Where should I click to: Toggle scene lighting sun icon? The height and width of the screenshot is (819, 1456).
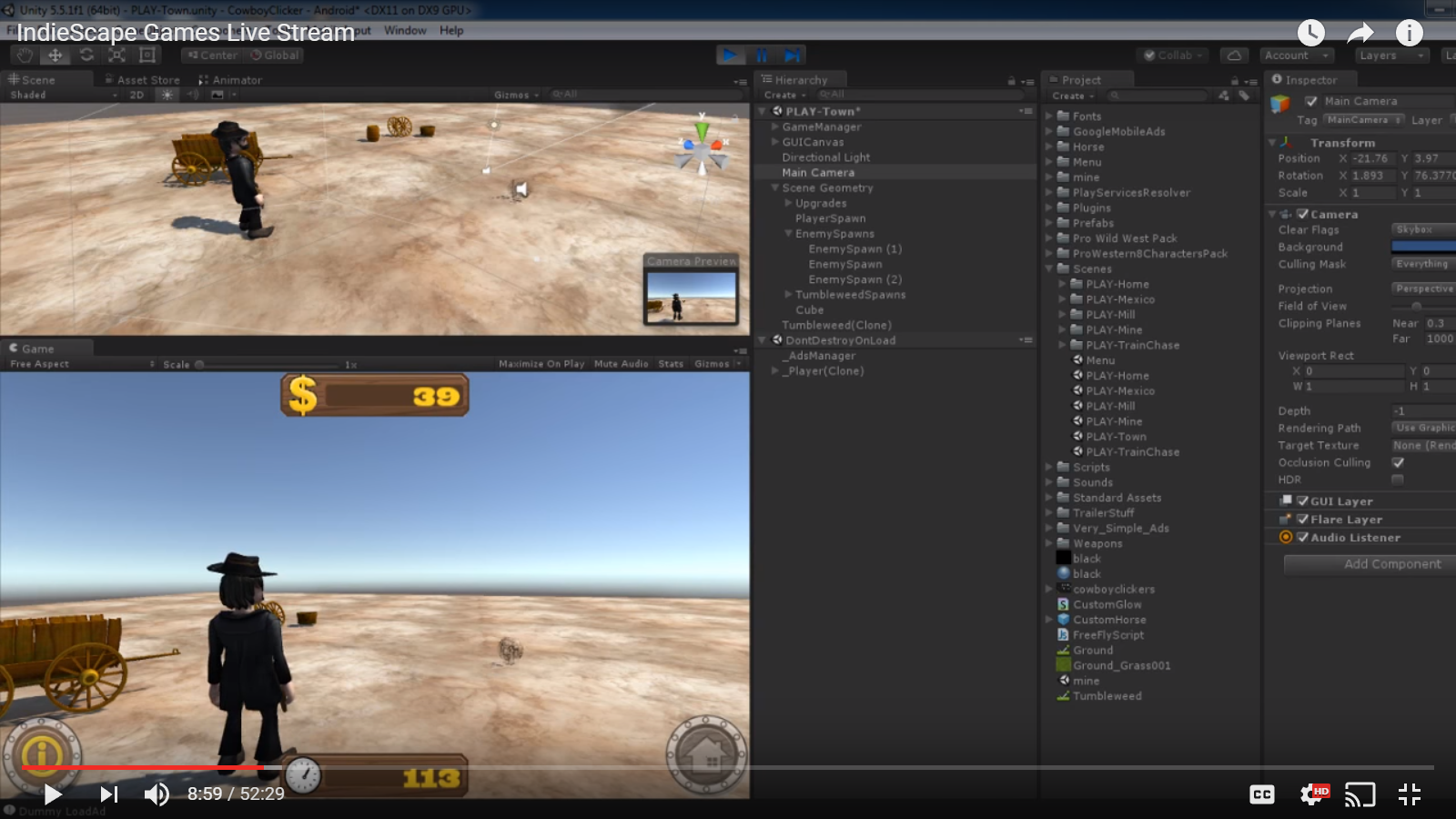(167, 95)
